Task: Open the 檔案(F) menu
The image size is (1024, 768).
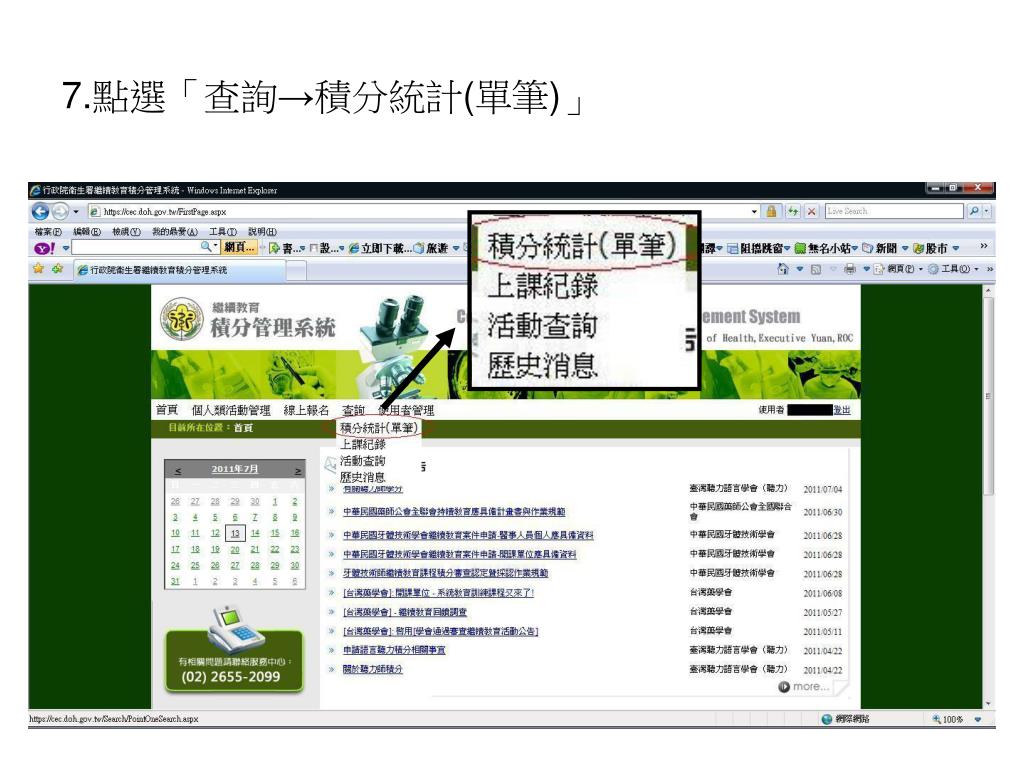Action: point(48,232)
